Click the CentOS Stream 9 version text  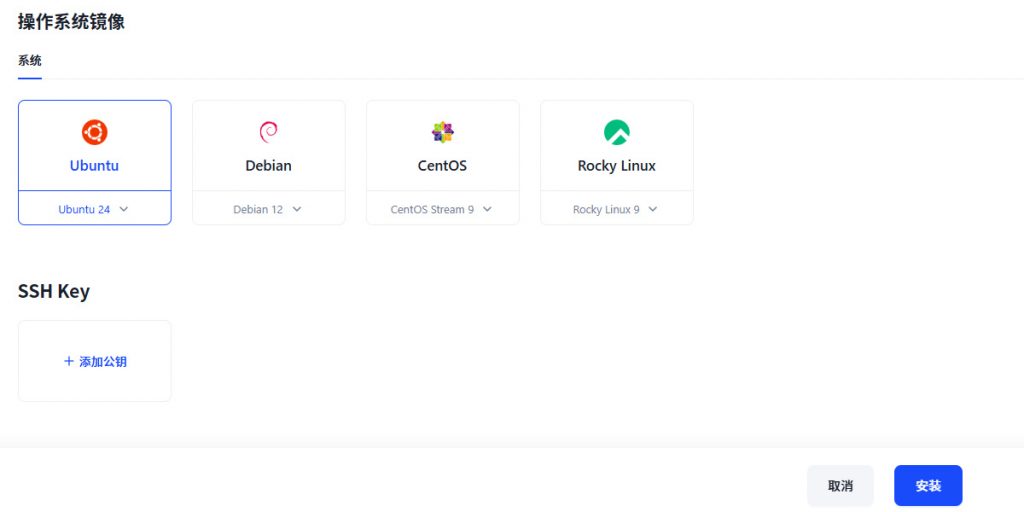tap(432, 210)
